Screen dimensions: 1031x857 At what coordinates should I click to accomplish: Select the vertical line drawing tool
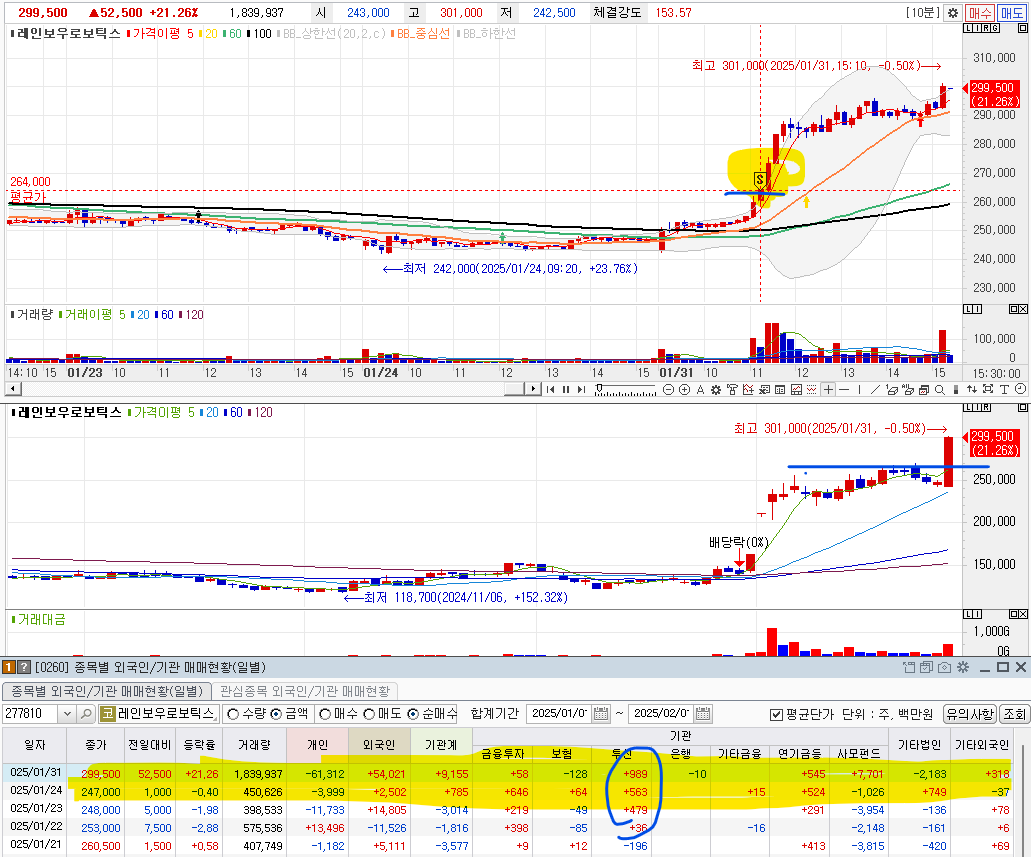point(859,389)
